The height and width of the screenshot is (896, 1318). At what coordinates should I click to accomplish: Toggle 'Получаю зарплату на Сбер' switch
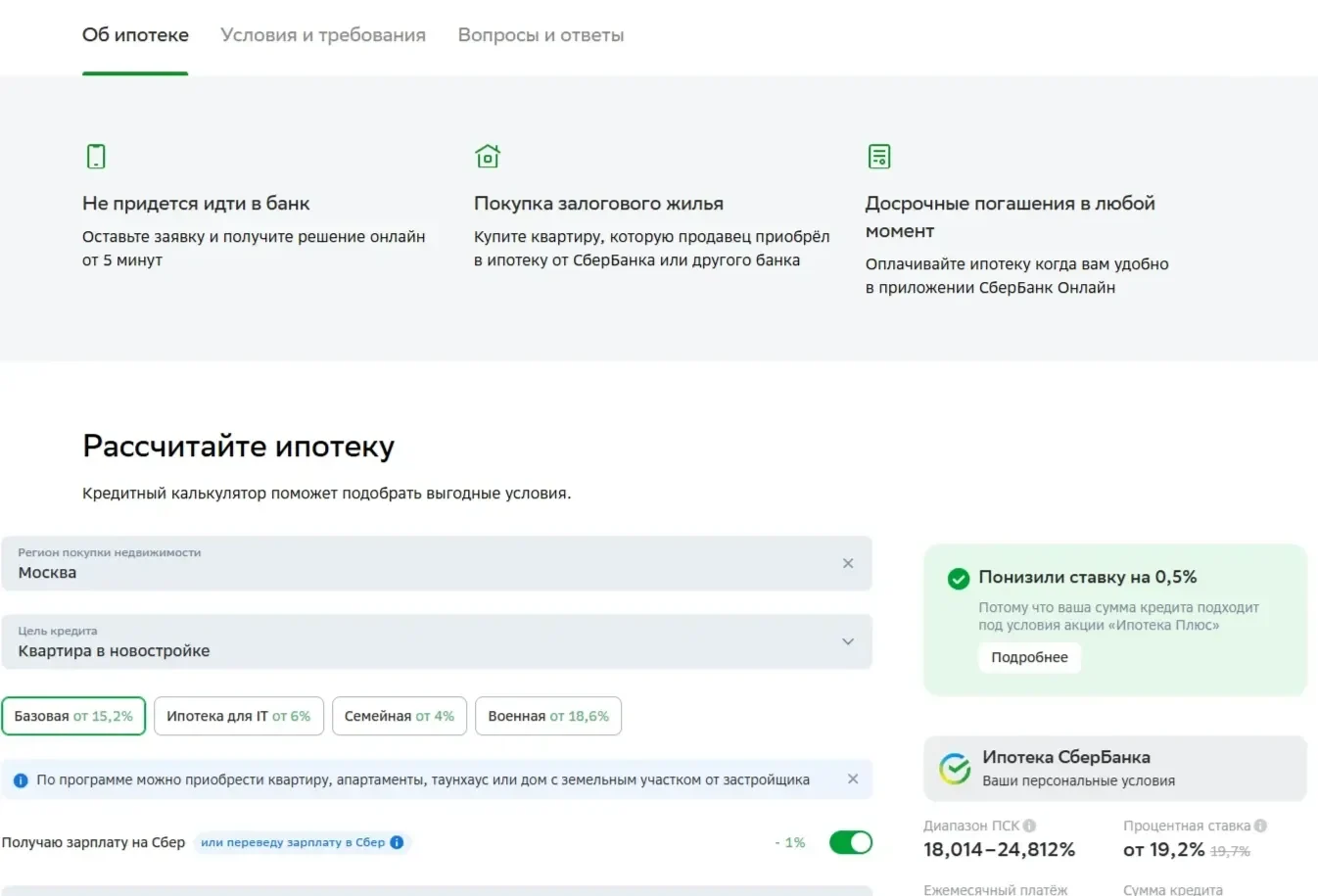click(x=851, y=842)
